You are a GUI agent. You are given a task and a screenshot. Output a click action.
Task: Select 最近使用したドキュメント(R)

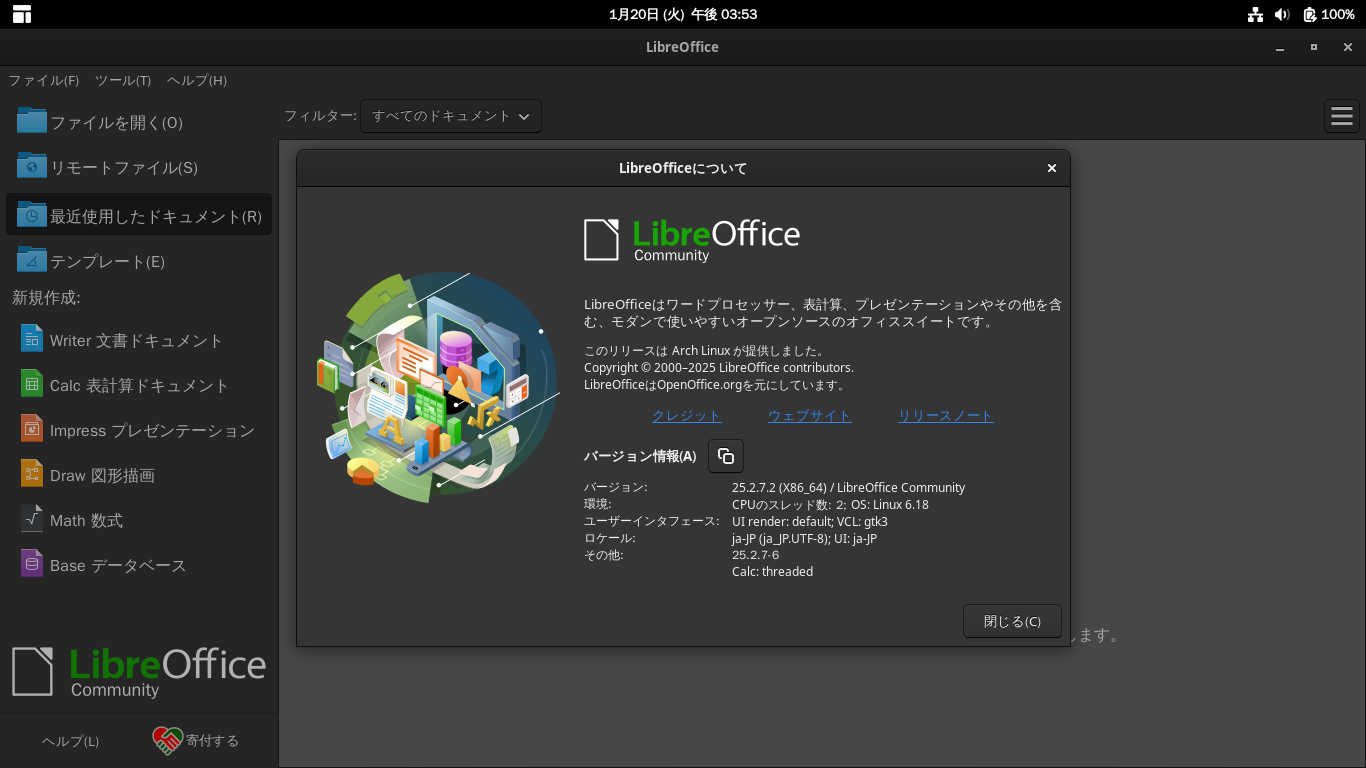click(138, 215)
